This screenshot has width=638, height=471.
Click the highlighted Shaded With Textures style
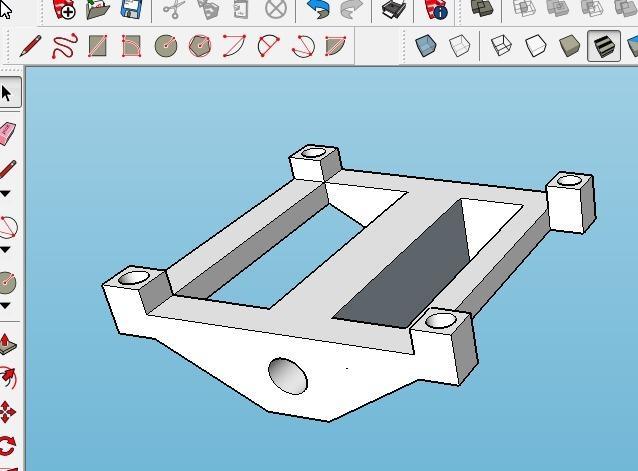point(604,46)
